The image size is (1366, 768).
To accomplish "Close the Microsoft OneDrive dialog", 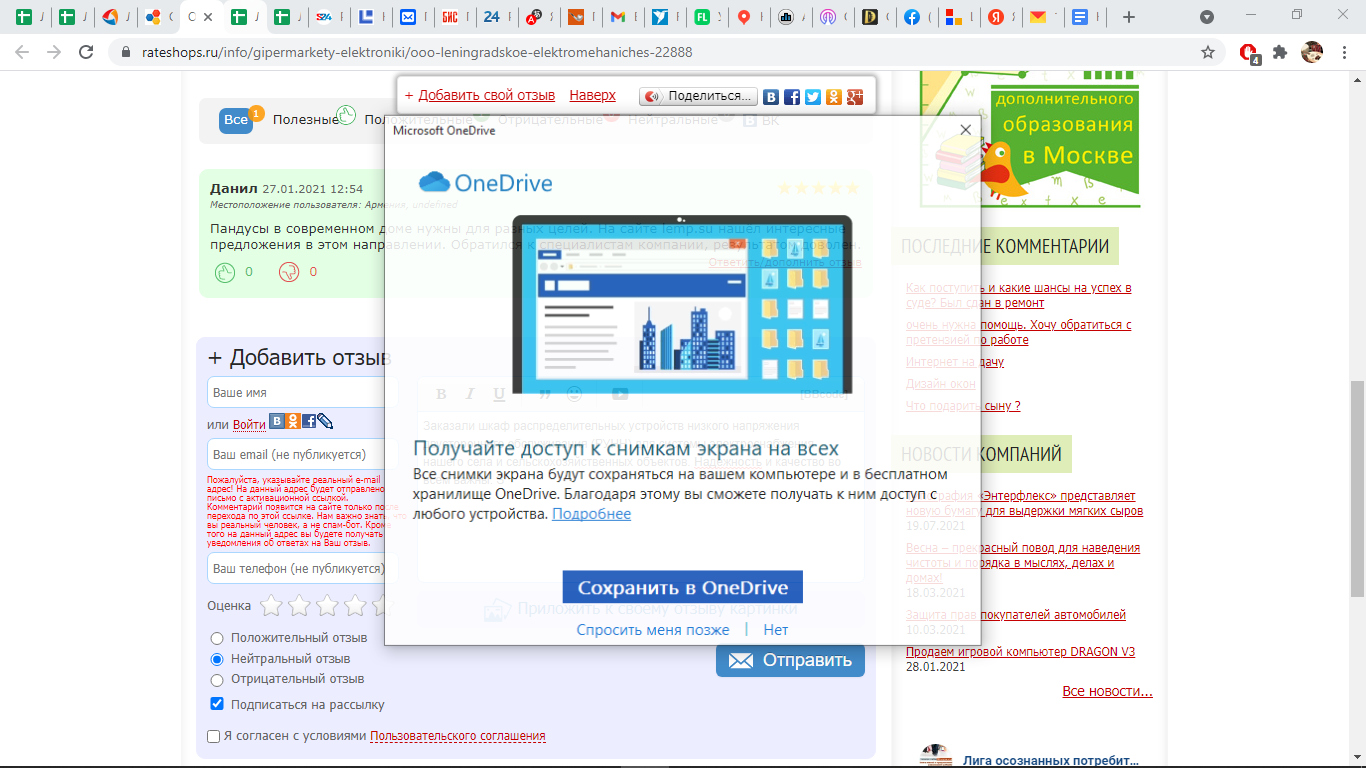I will [x=965, y=130].
